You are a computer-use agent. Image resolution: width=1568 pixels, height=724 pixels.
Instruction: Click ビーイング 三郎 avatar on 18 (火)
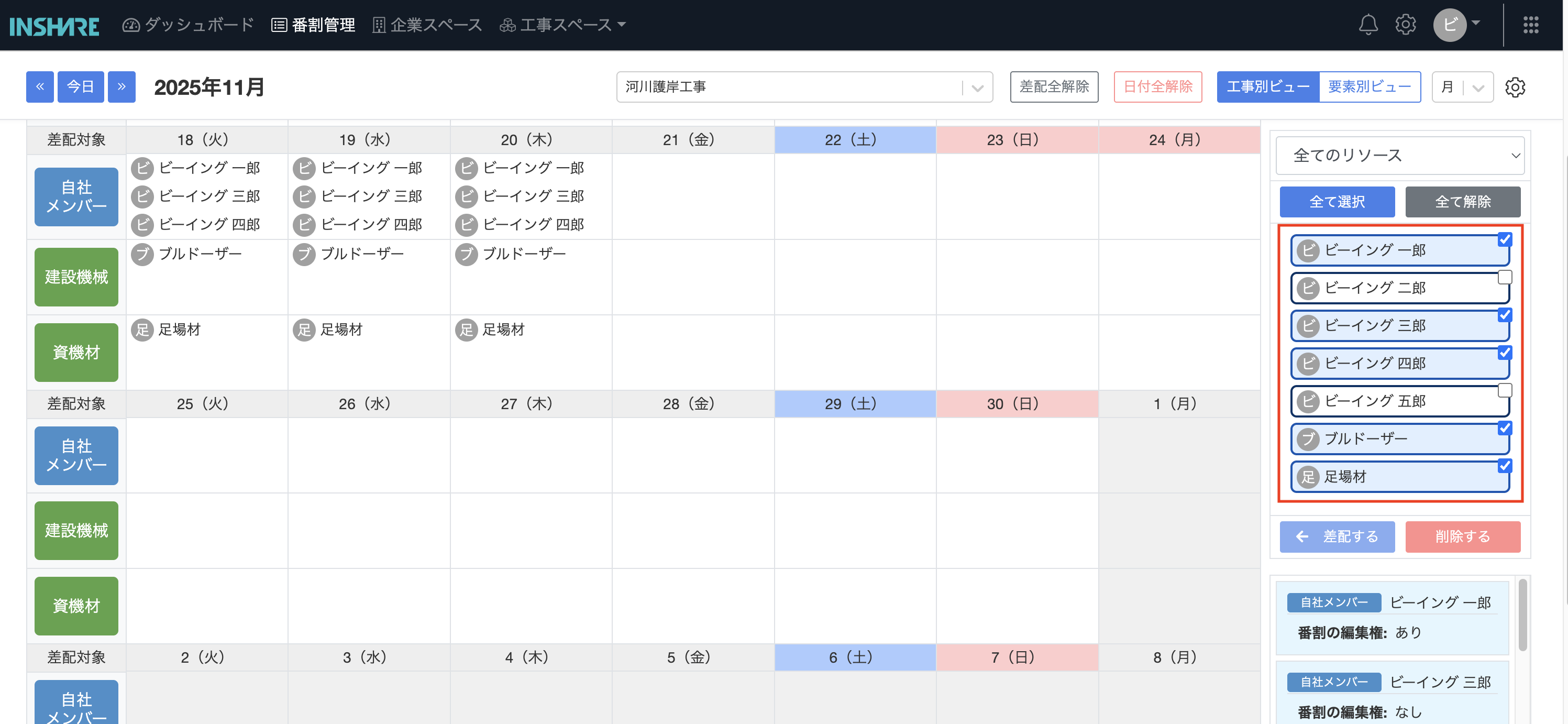pos(142,196)
